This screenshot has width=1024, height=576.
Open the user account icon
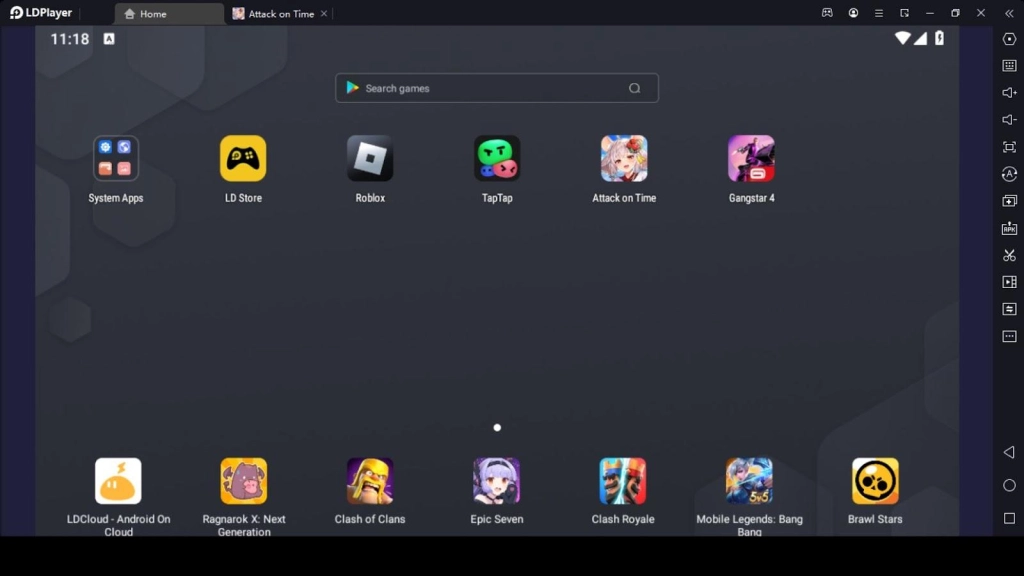point(853,13)
